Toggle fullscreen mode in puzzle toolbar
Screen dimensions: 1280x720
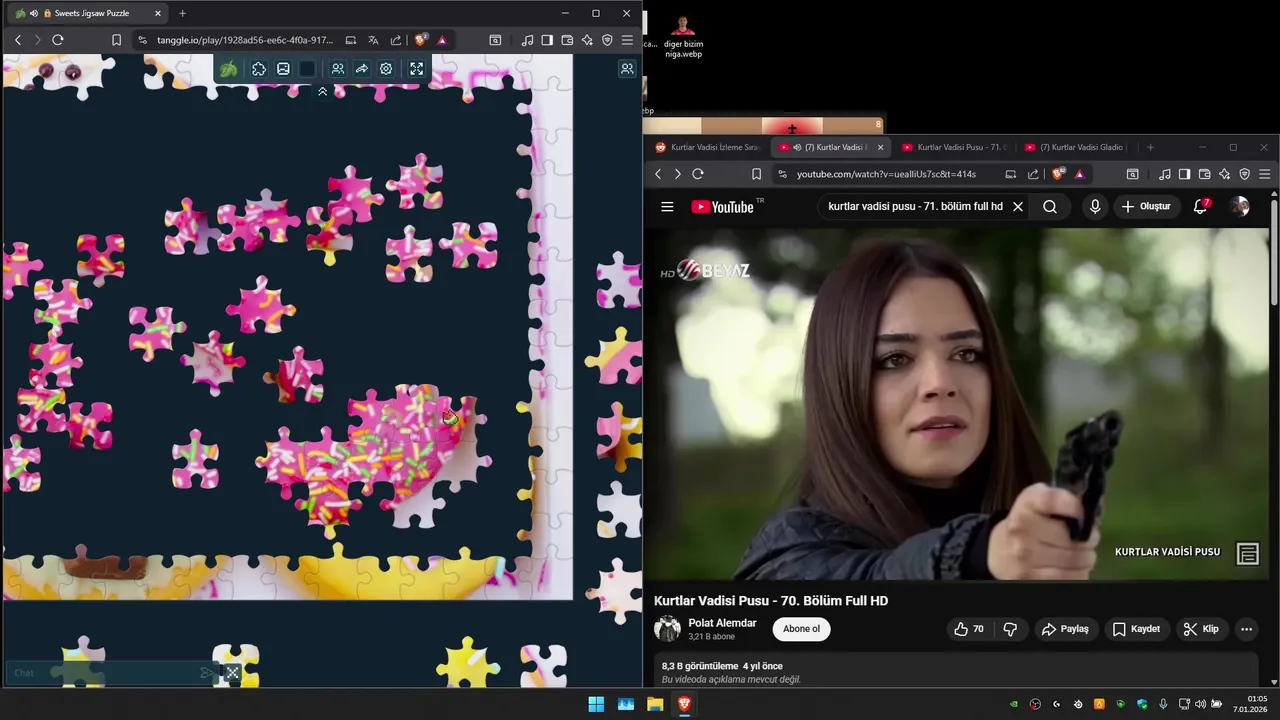417,69
